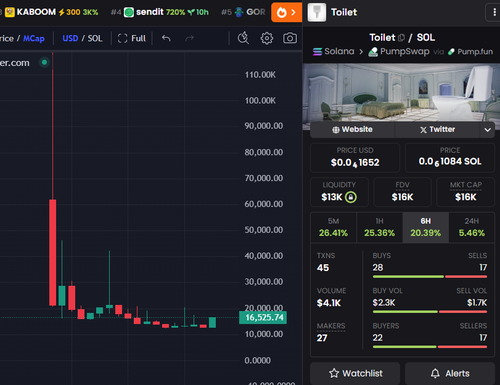
Task: Toggle chart currency to SOL
Action: pyautogui.click(x=95, y=38)
